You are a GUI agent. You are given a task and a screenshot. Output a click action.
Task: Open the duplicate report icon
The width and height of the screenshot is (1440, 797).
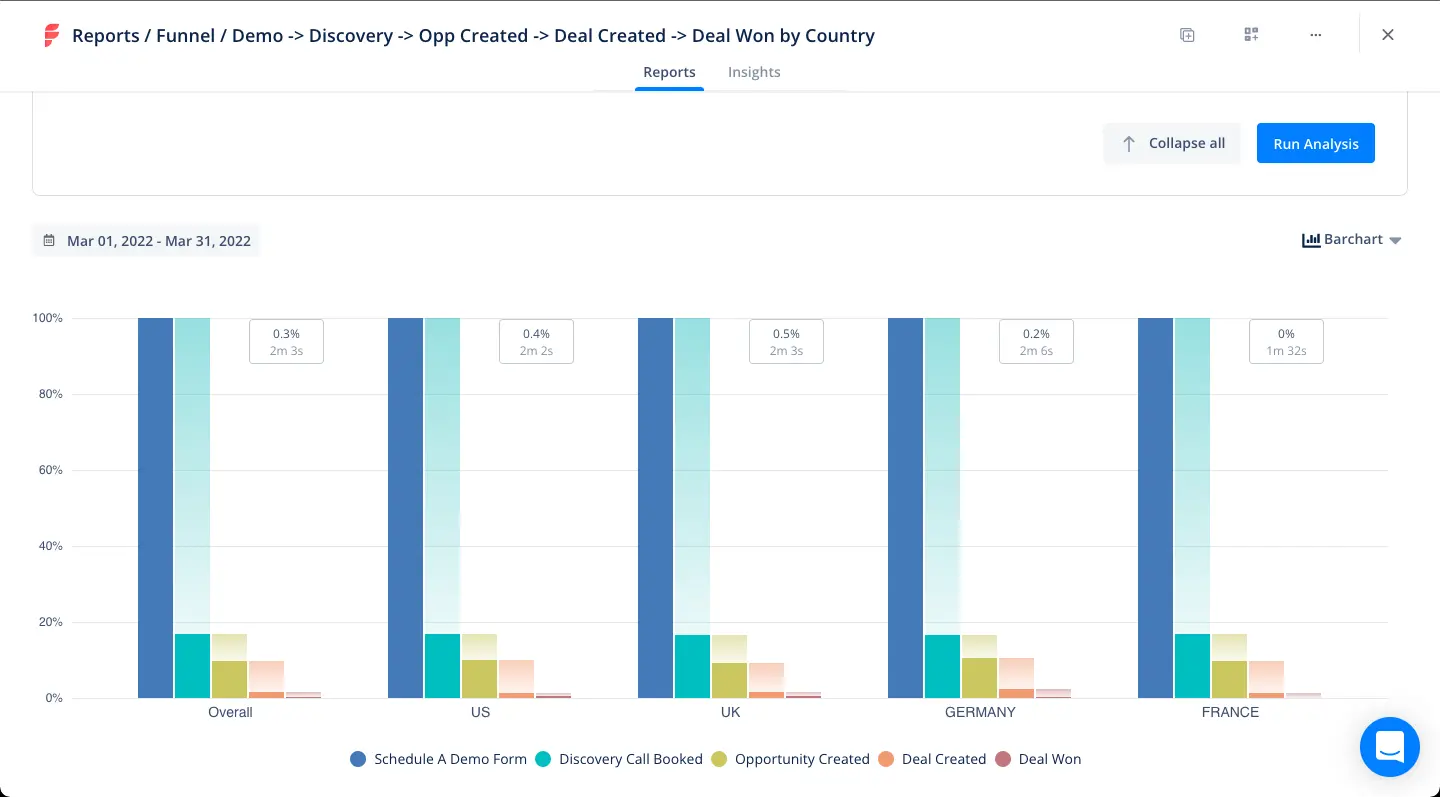(1186, 34)
